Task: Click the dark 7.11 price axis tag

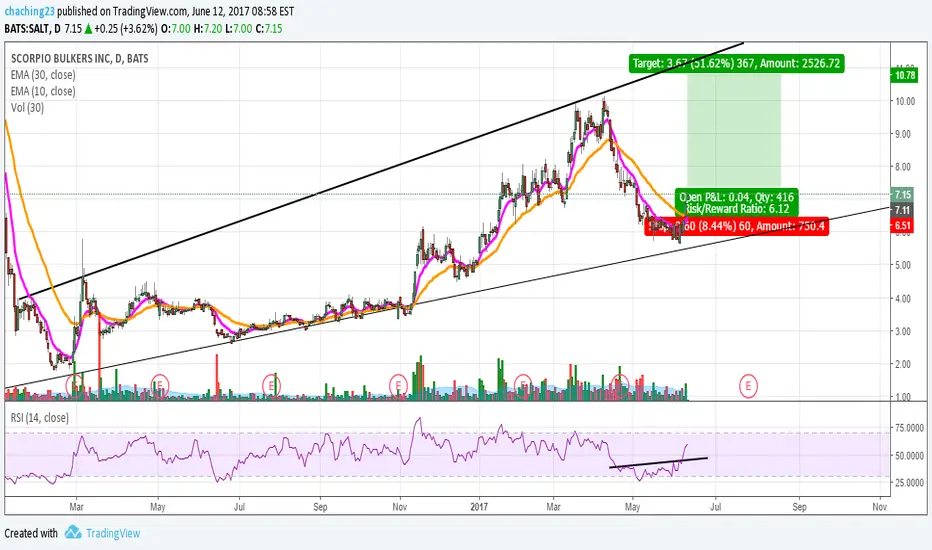Action: coord(902,210)
